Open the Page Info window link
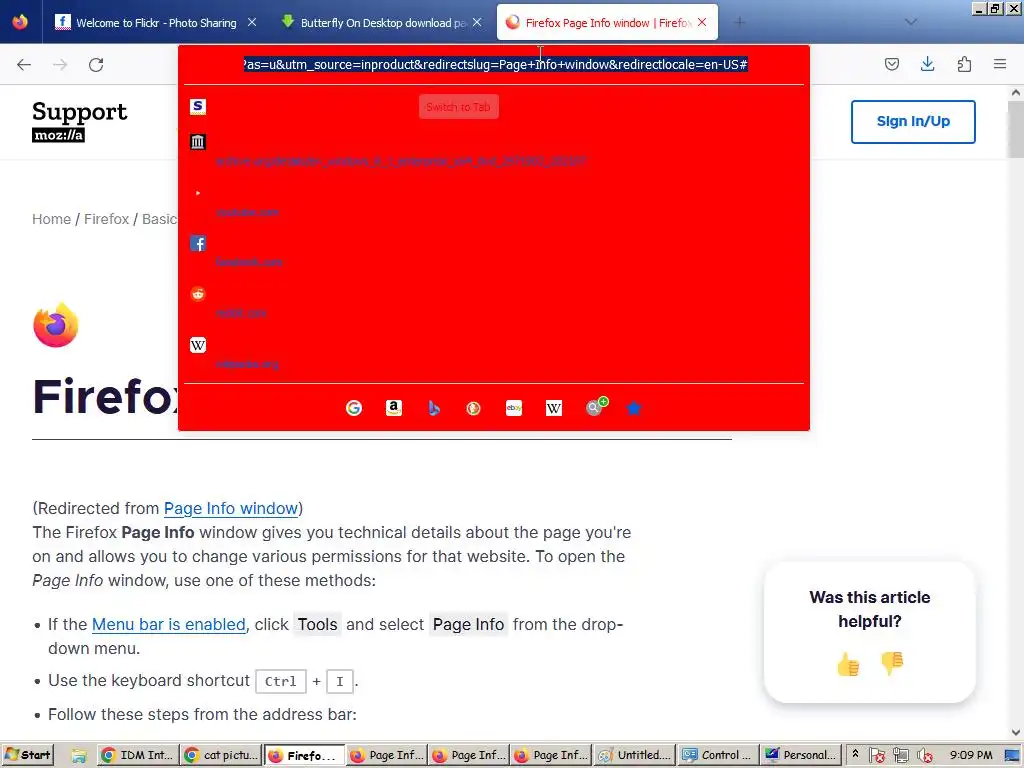Screen dimensions: 1024x768 click(x=231, y=508)
